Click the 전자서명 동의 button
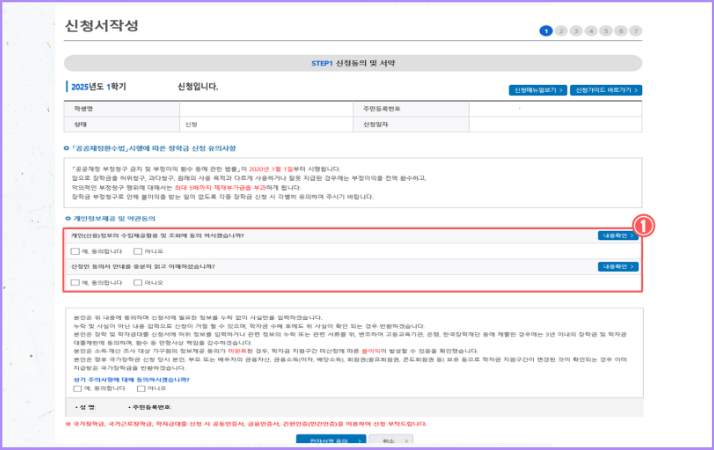 [x=331, y=440]
